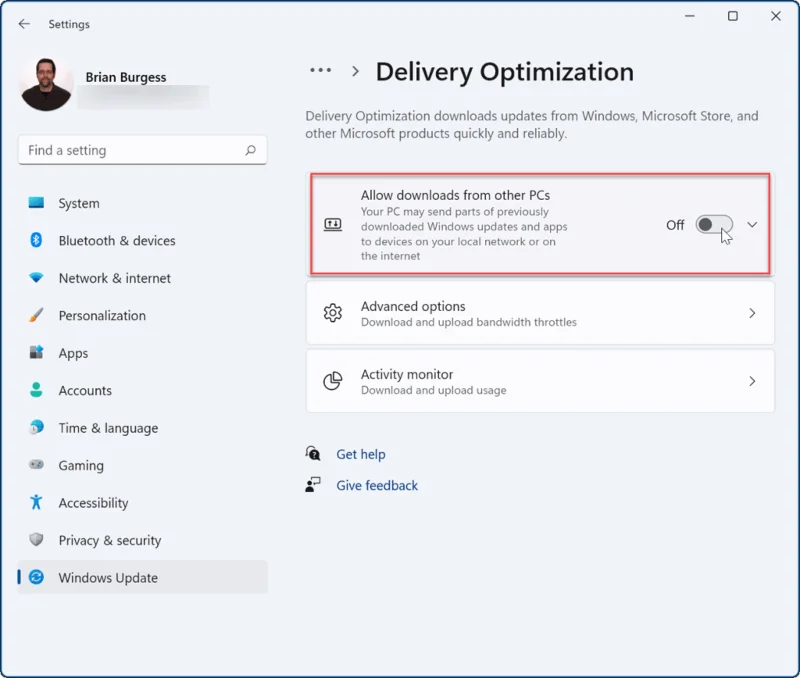
Task: Click Brian Burgess profile picture
Action: [46, 84]
